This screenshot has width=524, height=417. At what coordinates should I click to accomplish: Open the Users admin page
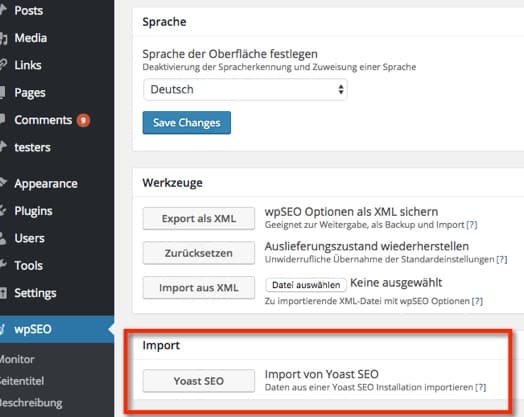point(29,238)
